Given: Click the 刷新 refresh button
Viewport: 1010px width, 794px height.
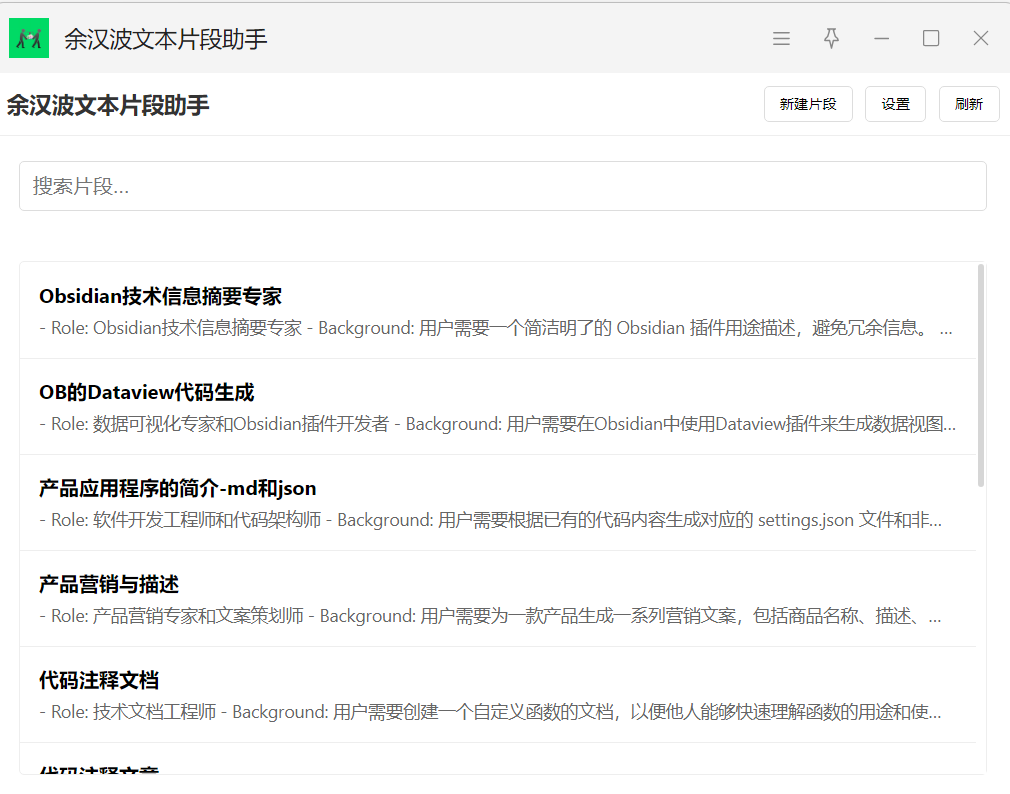Looking at the screenshot, I should point(969,104).
